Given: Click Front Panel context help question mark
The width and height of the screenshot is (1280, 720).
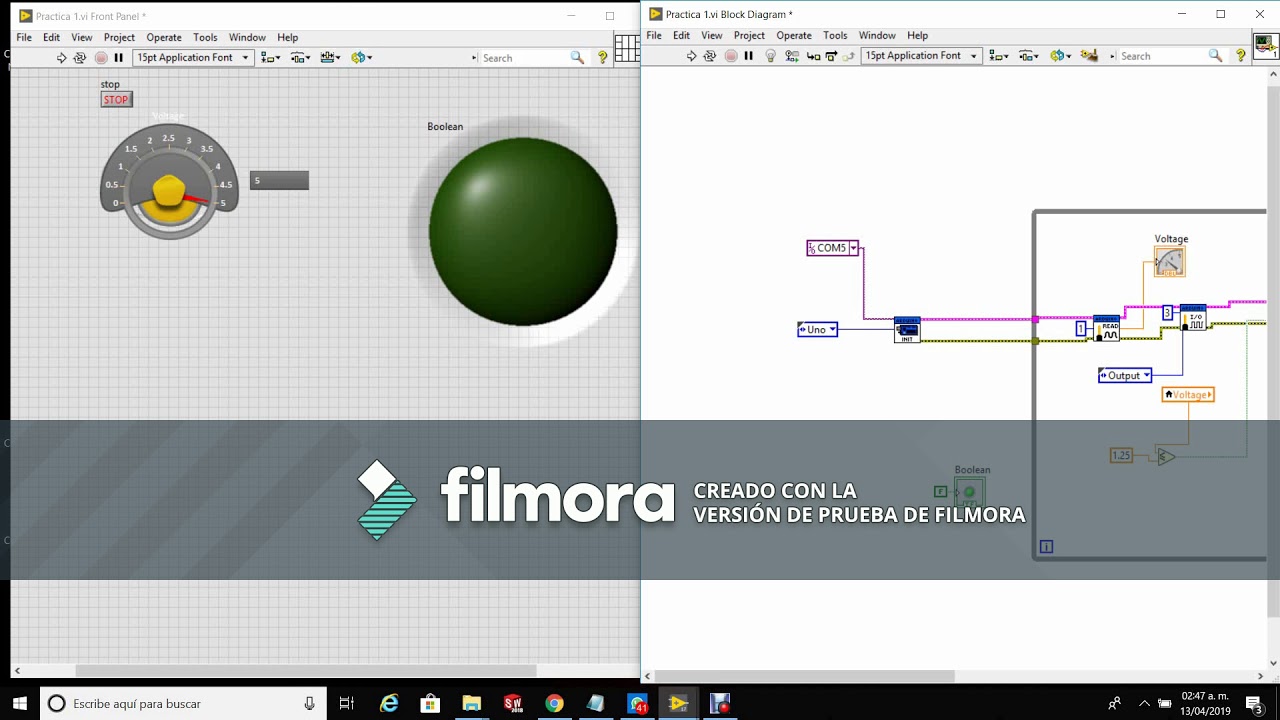Looking at the screenshot, I should tap(602, 58).
